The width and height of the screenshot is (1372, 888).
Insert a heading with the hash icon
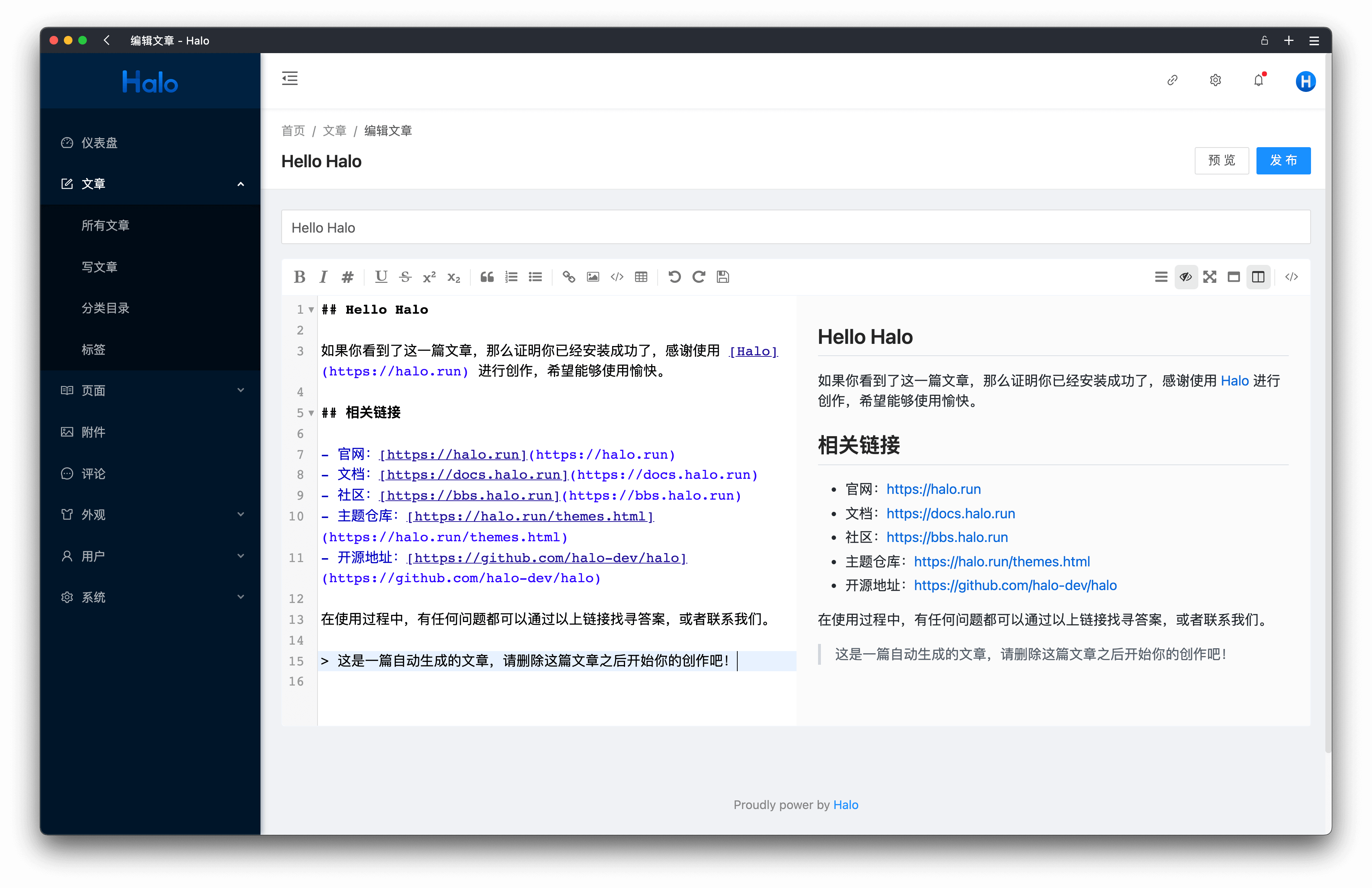pyautogui.click(x=347, y=277)
